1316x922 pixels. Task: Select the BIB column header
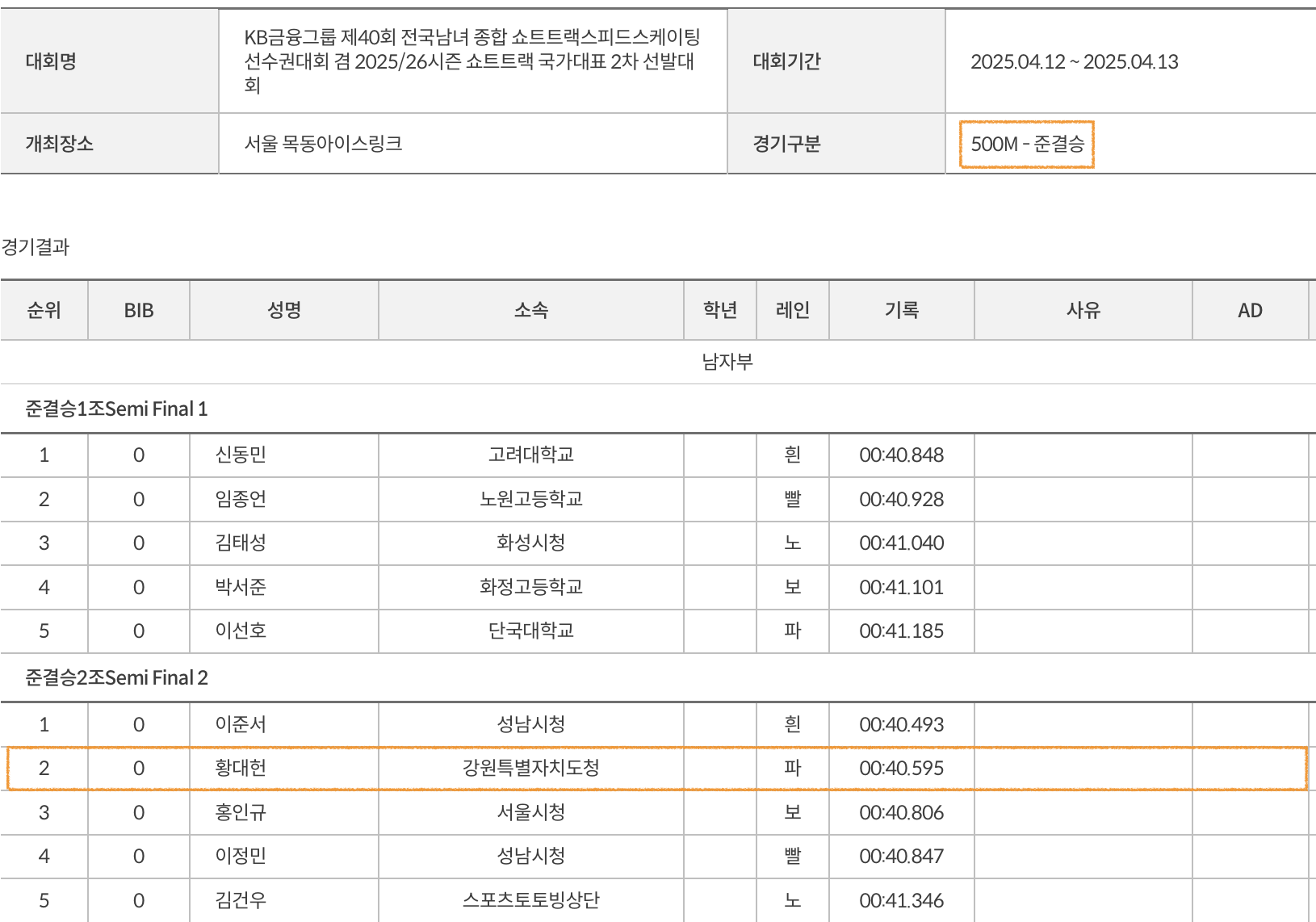point(139,310)
